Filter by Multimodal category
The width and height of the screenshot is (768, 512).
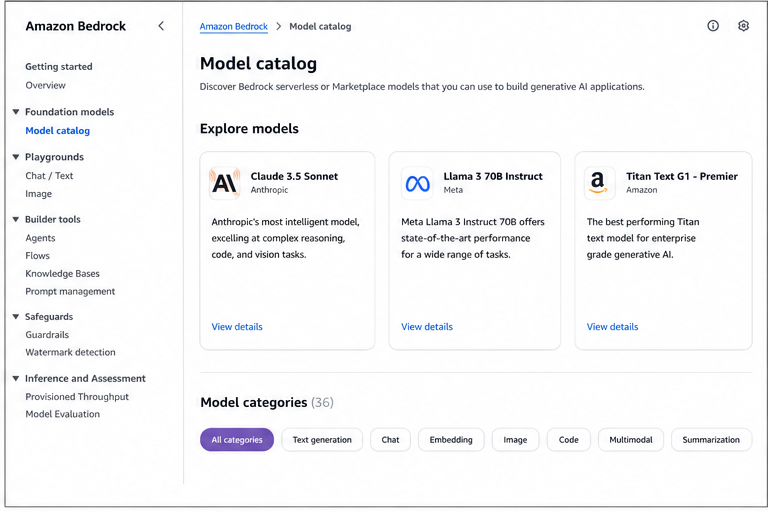click(x=631, y=440)
